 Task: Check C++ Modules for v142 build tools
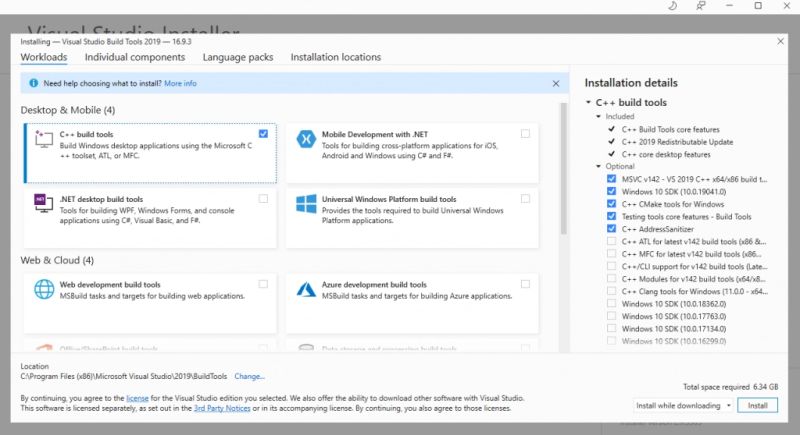click(611, 278)
